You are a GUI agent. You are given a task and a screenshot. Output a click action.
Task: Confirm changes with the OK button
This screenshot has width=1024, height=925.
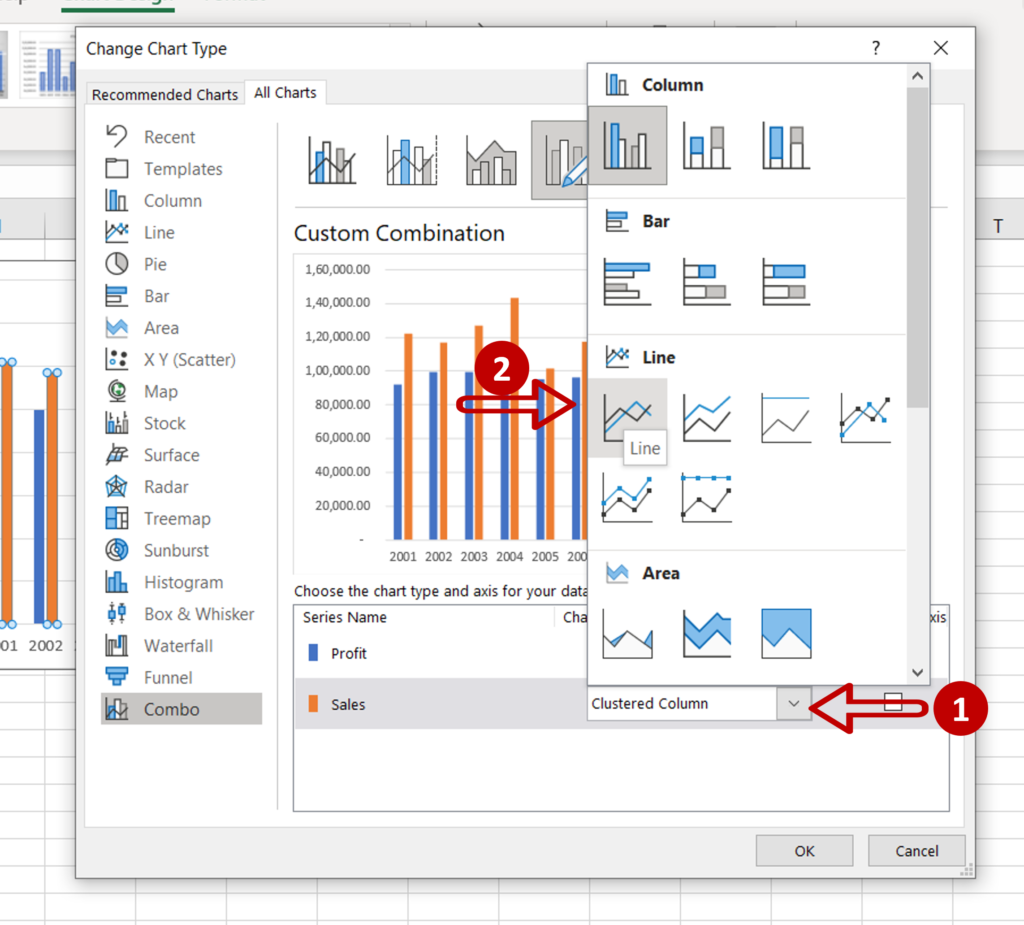pos(804,851)
